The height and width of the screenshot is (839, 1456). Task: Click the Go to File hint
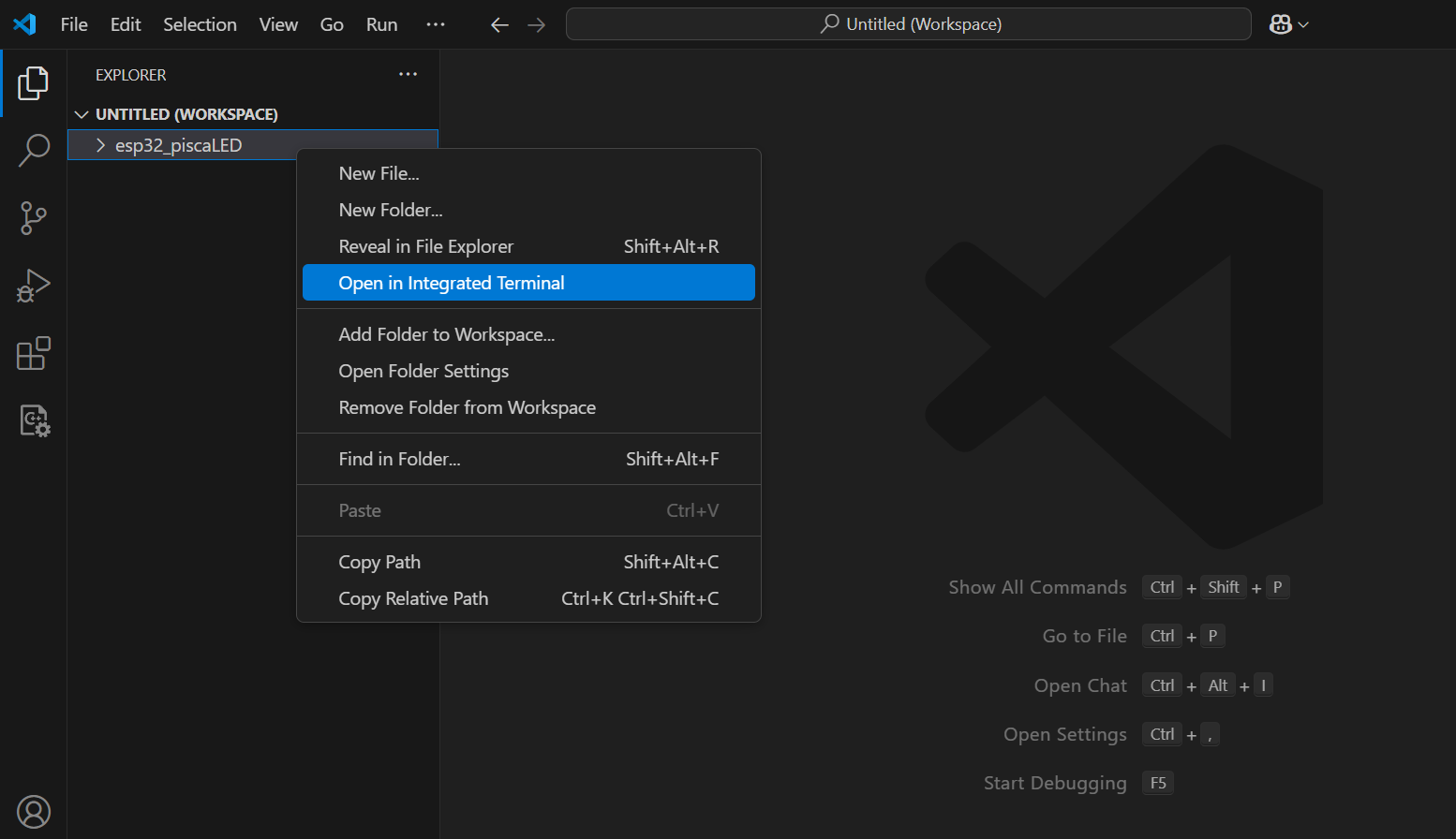pyautogui.click(x=1084, y=636)
